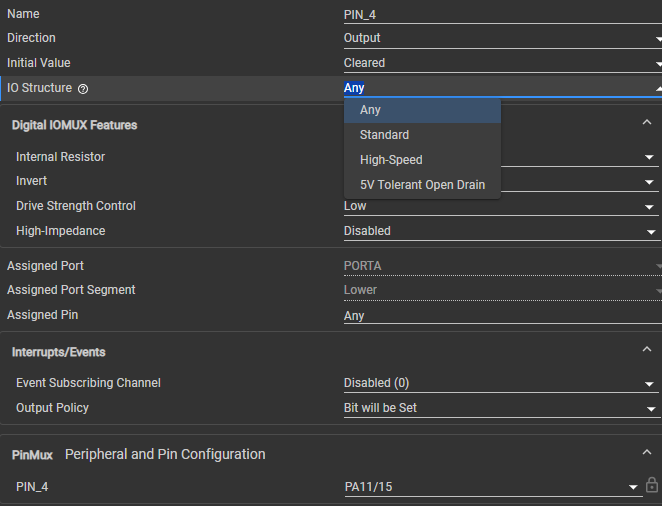This screenshot has width=662, height=506.
Task: Click the 'Initial Value' label
Action: [x=38, y=63]
